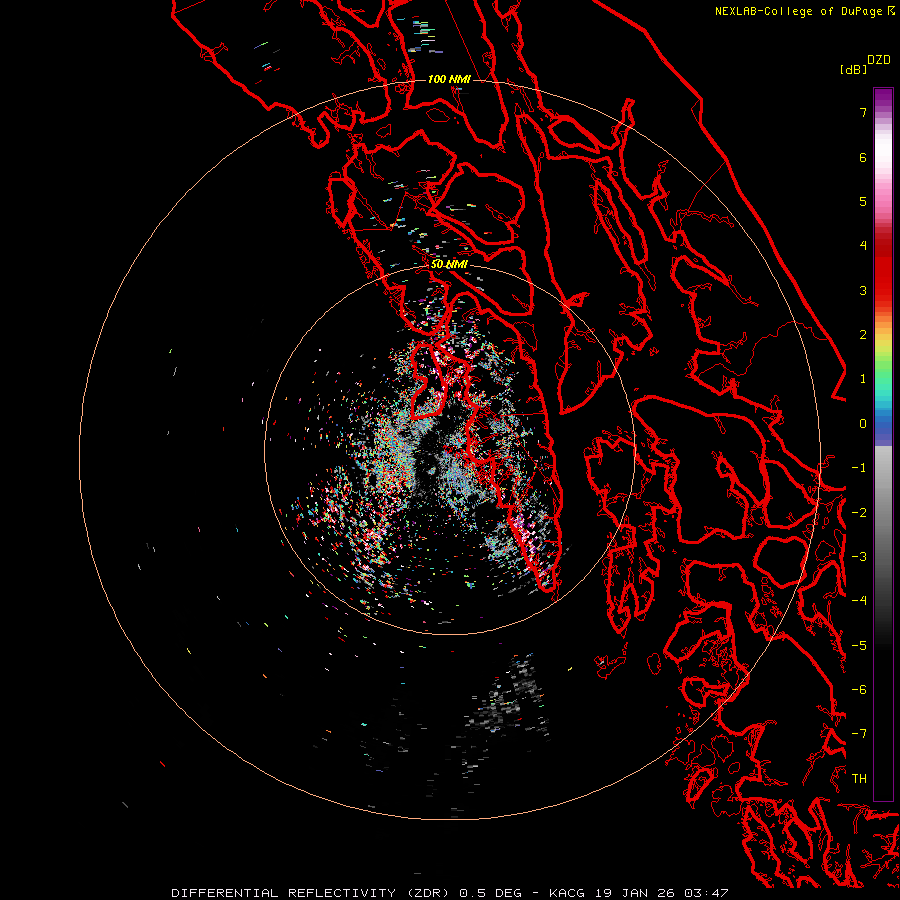
Task: Click the -5 scale value
Action: (859, 646)
